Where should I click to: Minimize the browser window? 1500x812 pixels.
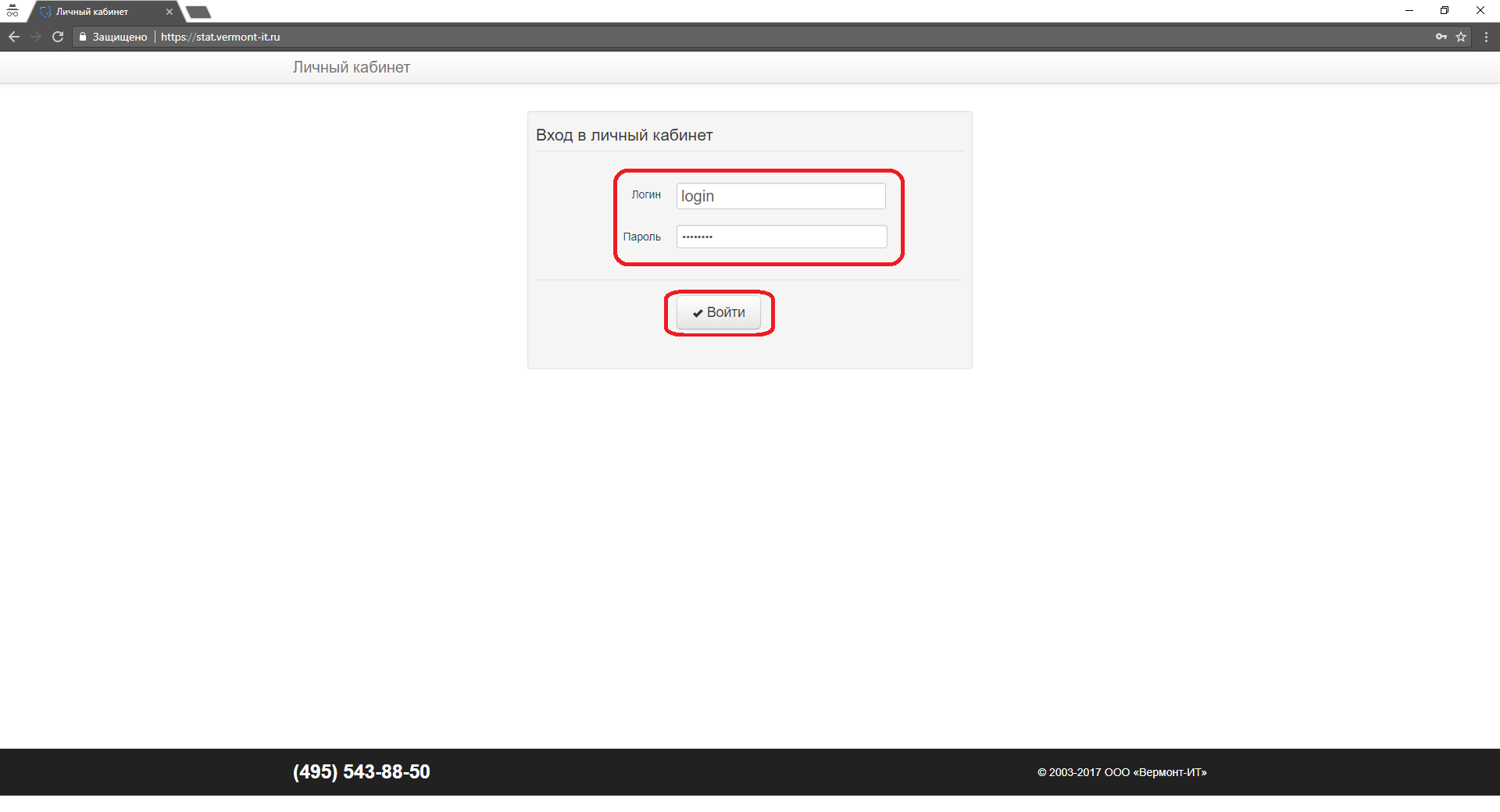pyautogui.click(x=1409, y=11)
